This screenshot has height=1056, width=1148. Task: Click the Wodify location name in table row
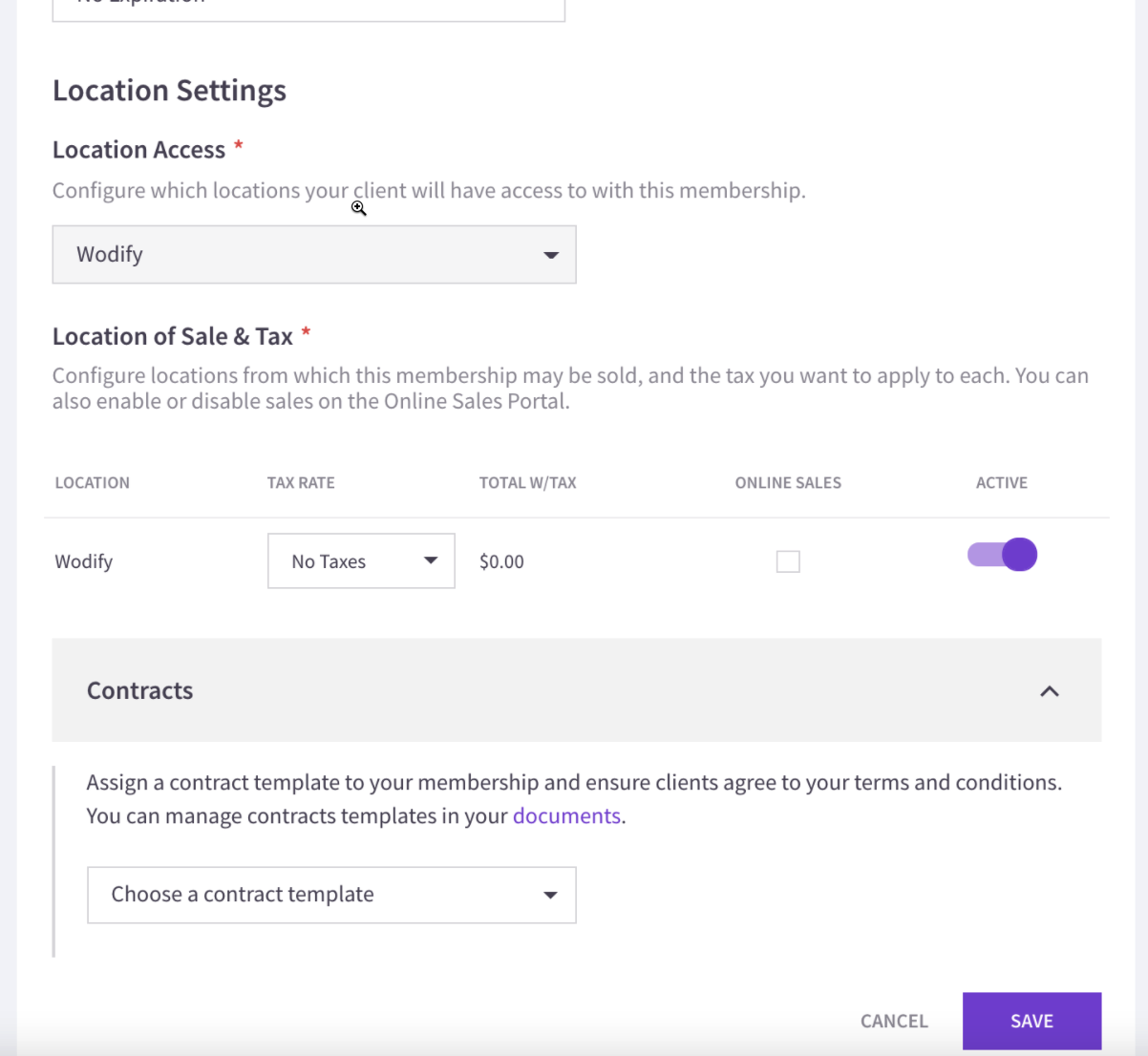pos(84,561)
